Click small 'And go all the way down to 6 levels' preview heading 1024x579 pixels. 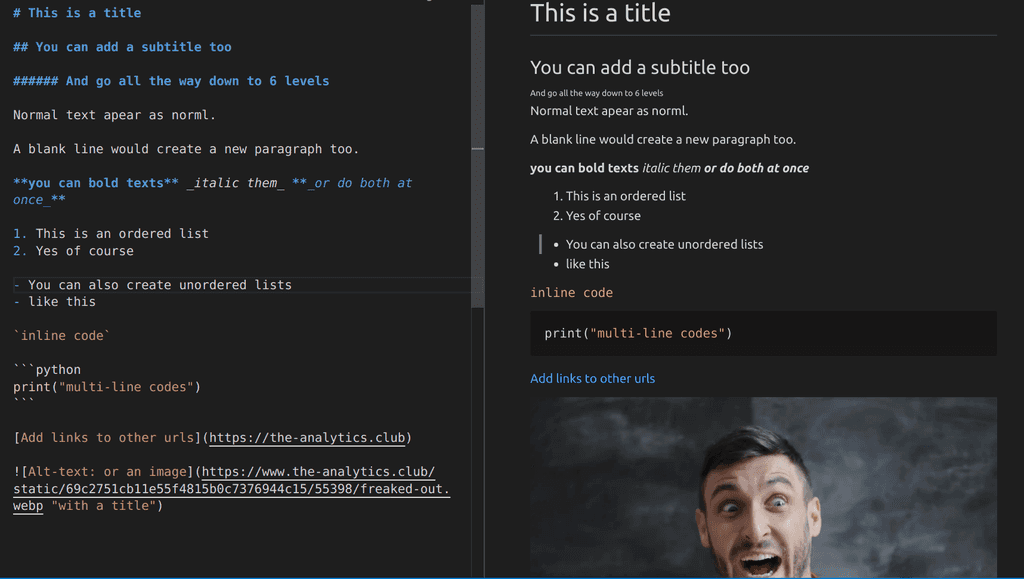596,93
